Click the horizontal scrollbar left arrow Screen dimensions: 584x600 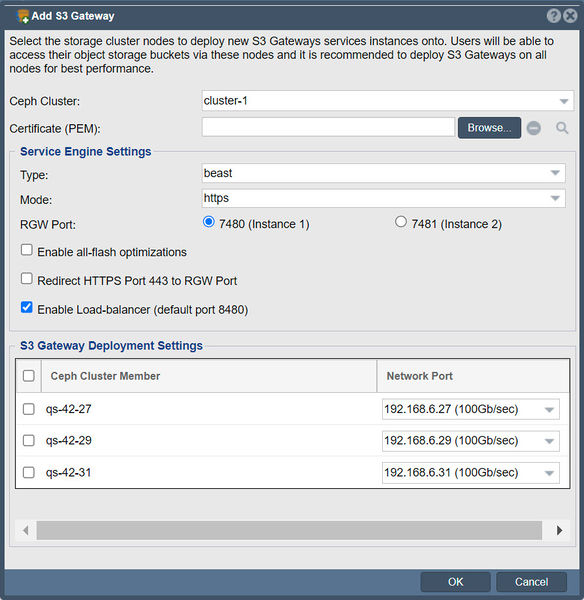26,530
